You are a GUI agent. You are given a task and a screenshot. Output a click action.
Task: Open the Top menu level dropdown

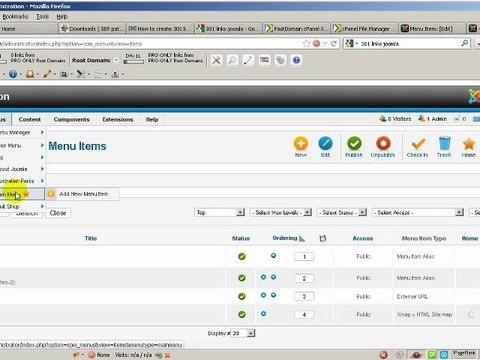click(220, 212)
